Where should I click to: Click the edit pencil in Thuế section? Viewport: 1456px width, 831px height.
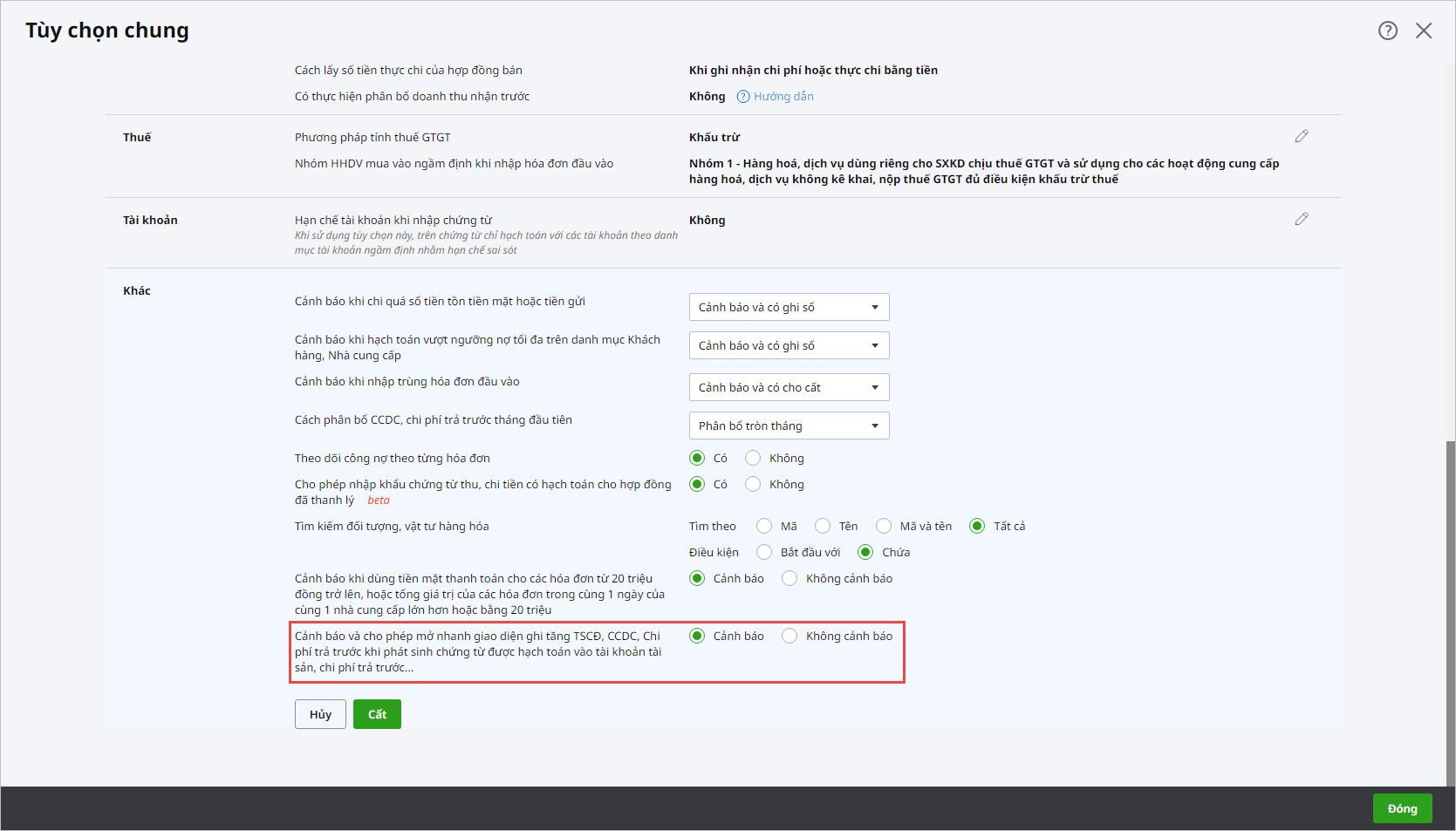click(x=1301, y=136)
